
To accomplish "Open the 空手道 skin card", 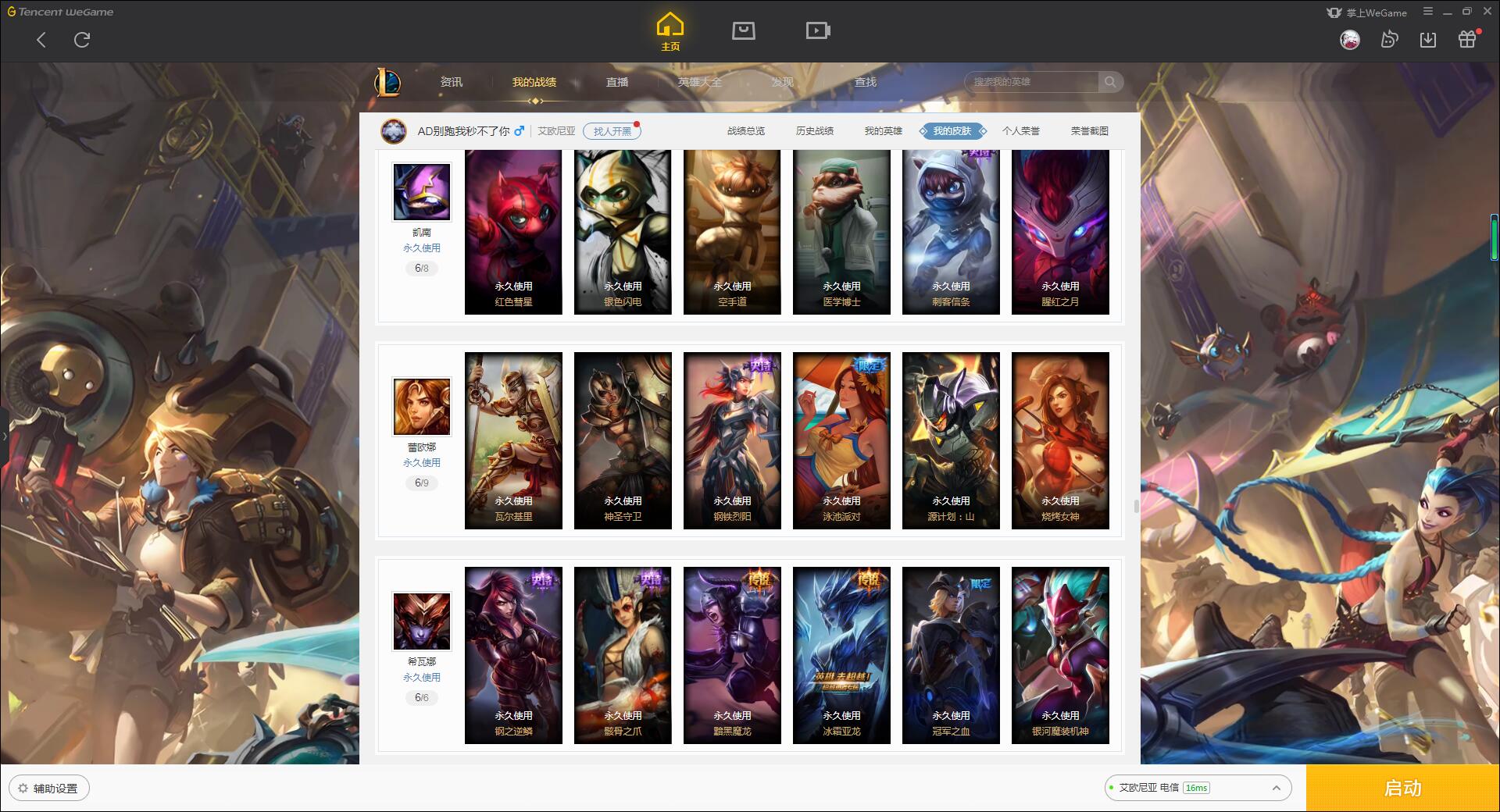I will coord(732,233).
